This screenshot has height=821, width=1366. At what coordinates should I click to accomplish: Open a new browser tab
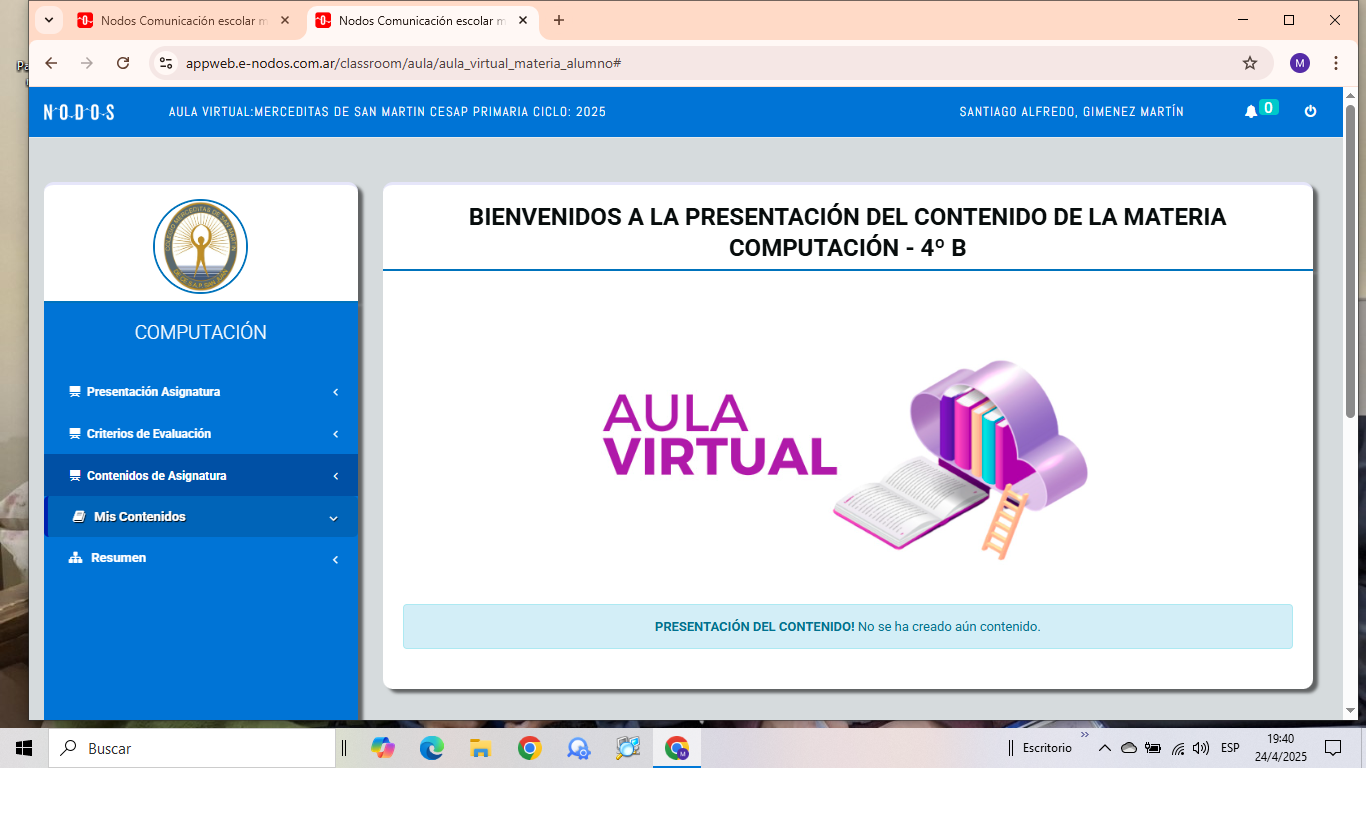(x=558, y=20)
